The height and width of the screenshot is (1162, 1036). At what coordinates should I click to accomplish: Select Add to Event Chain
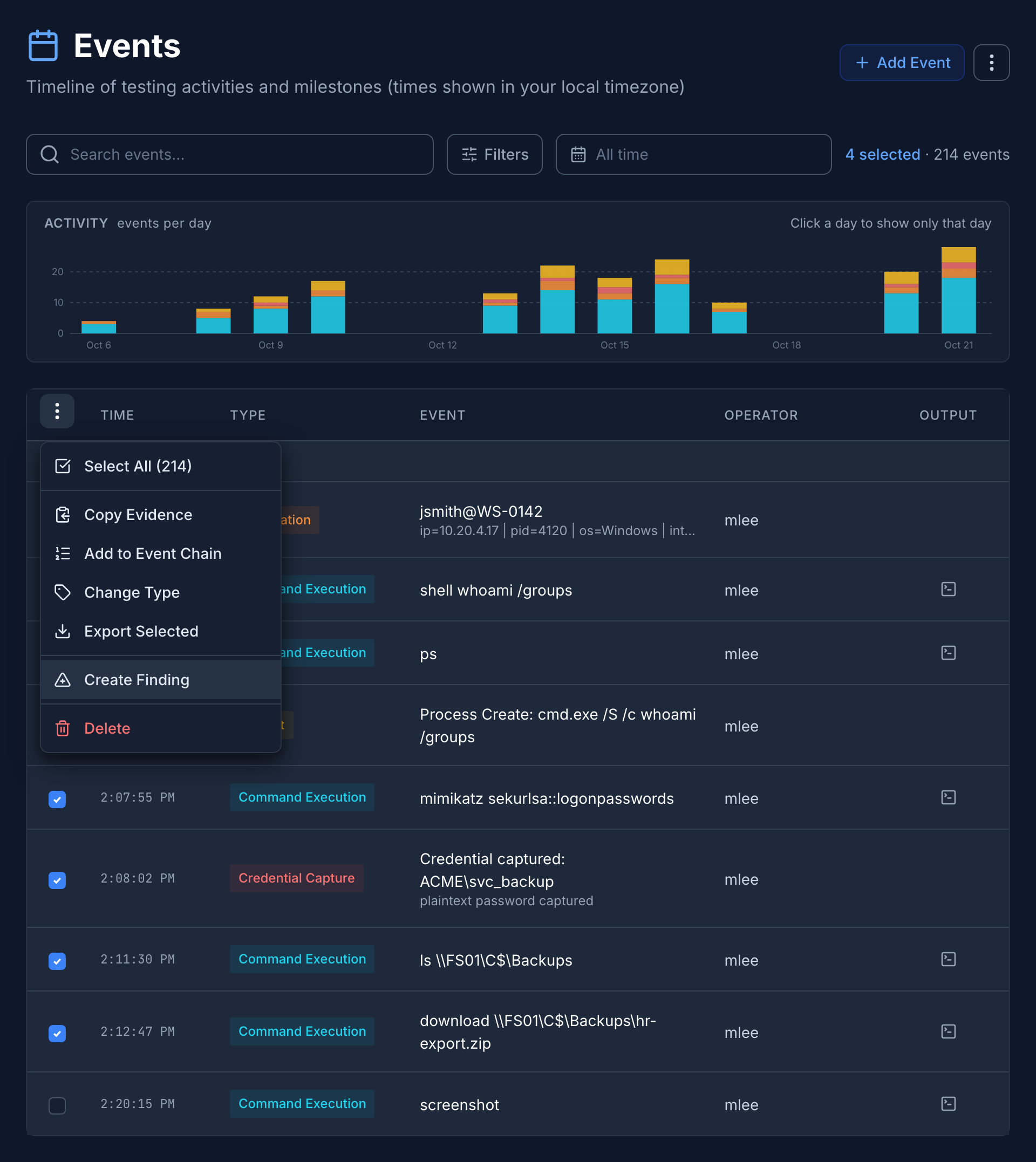(160, 553)
